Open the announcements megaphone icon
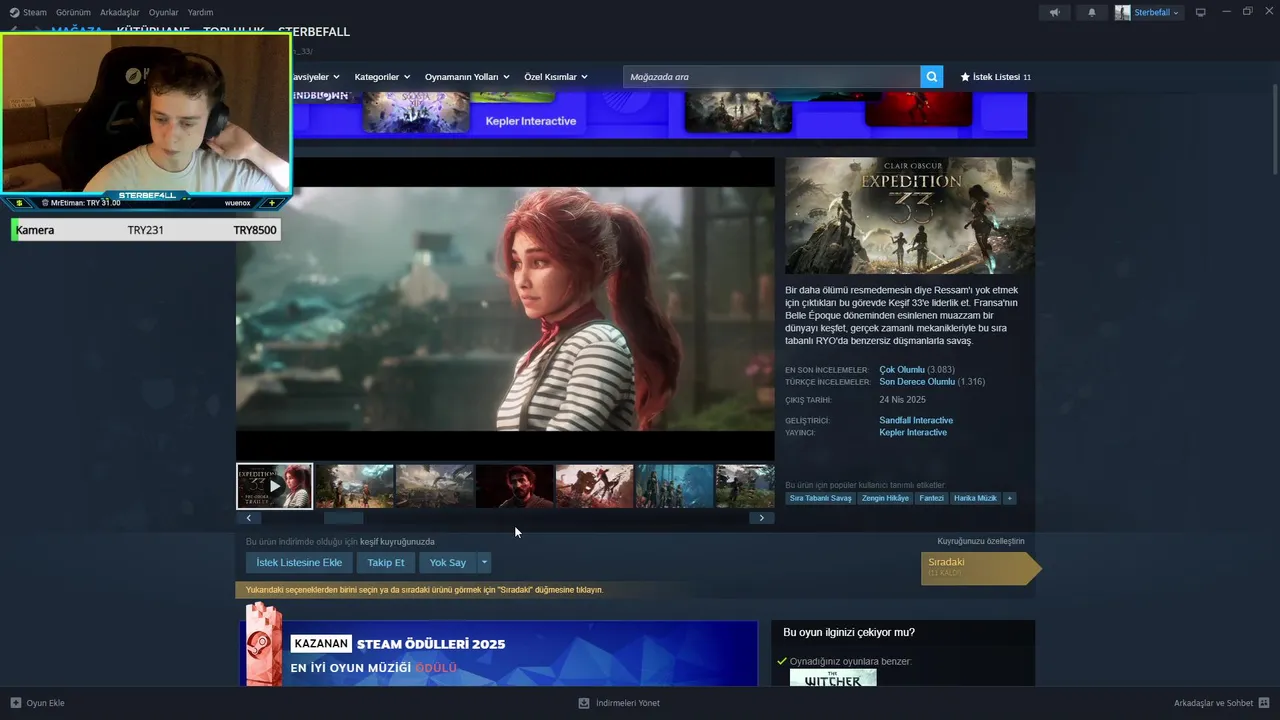The image size is (1280, 720). click(1054, 12)
